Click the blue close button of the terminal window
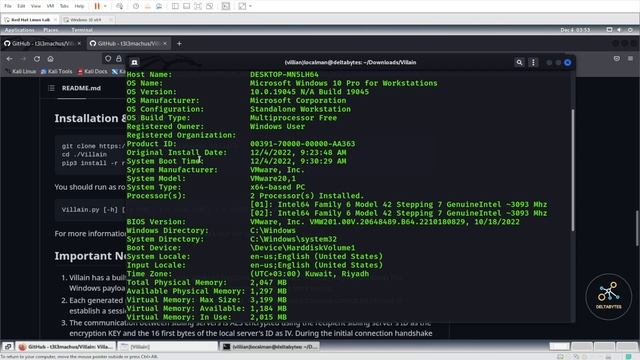 [567, 62]
